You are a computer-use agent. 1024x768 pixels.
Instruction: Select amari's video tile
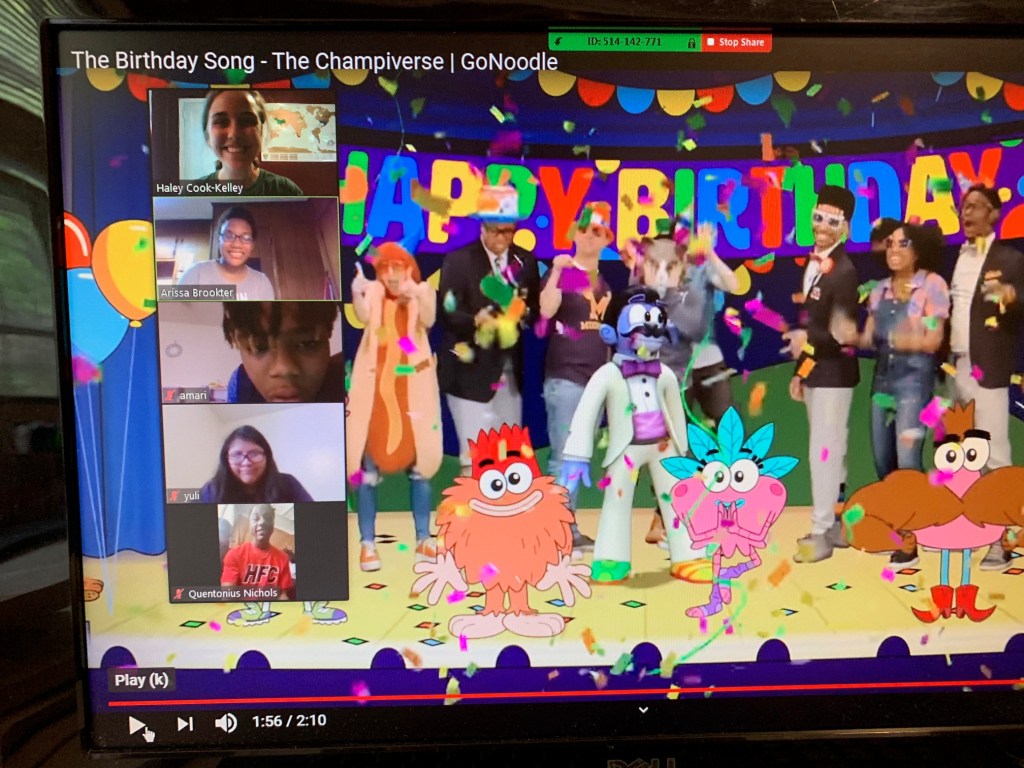(x=251, y=351)
